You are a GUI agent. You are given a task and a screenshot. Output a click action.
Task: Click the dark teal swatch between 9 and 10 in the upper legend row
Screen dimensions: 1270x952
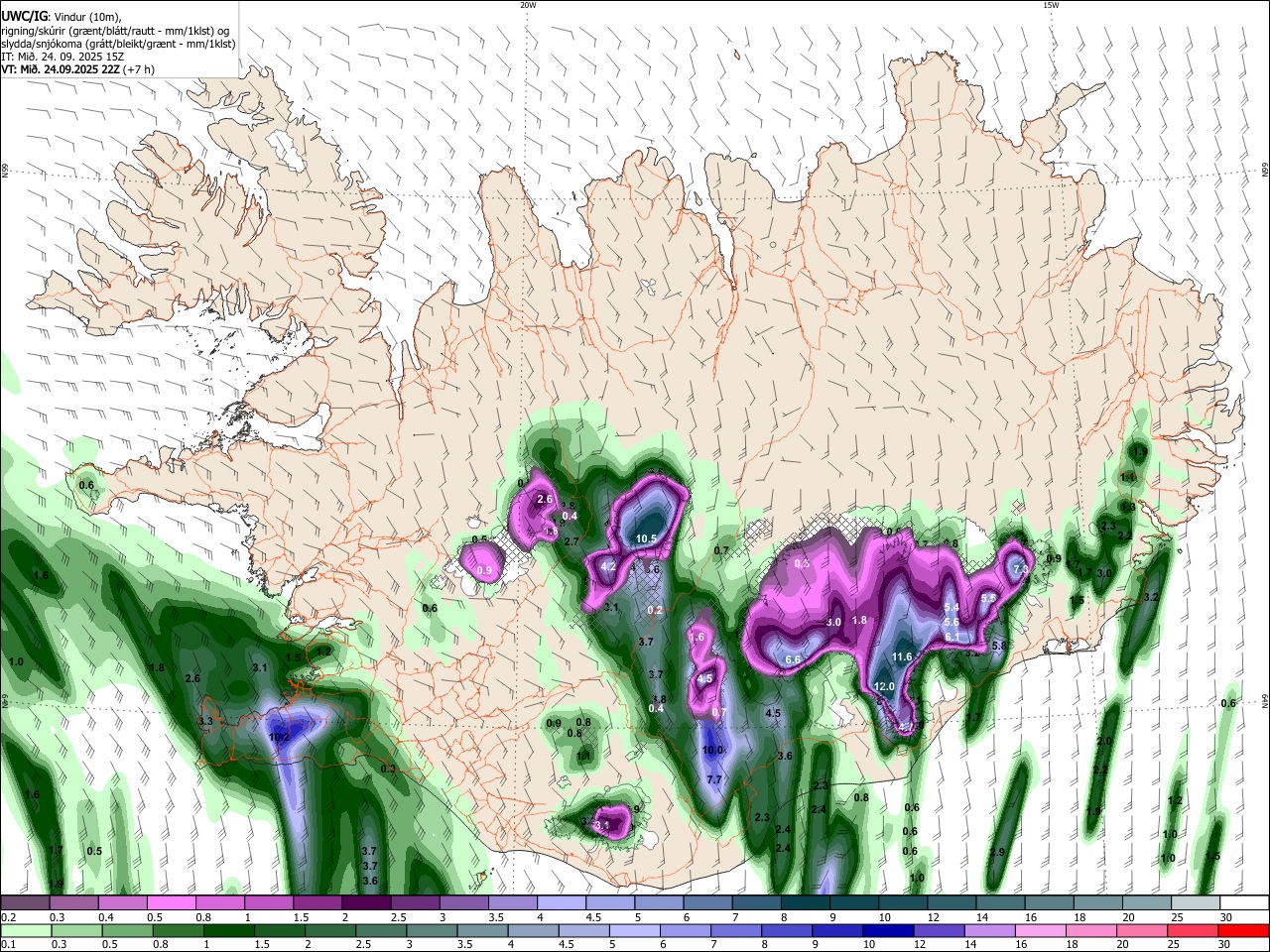[x=853, y=902]
